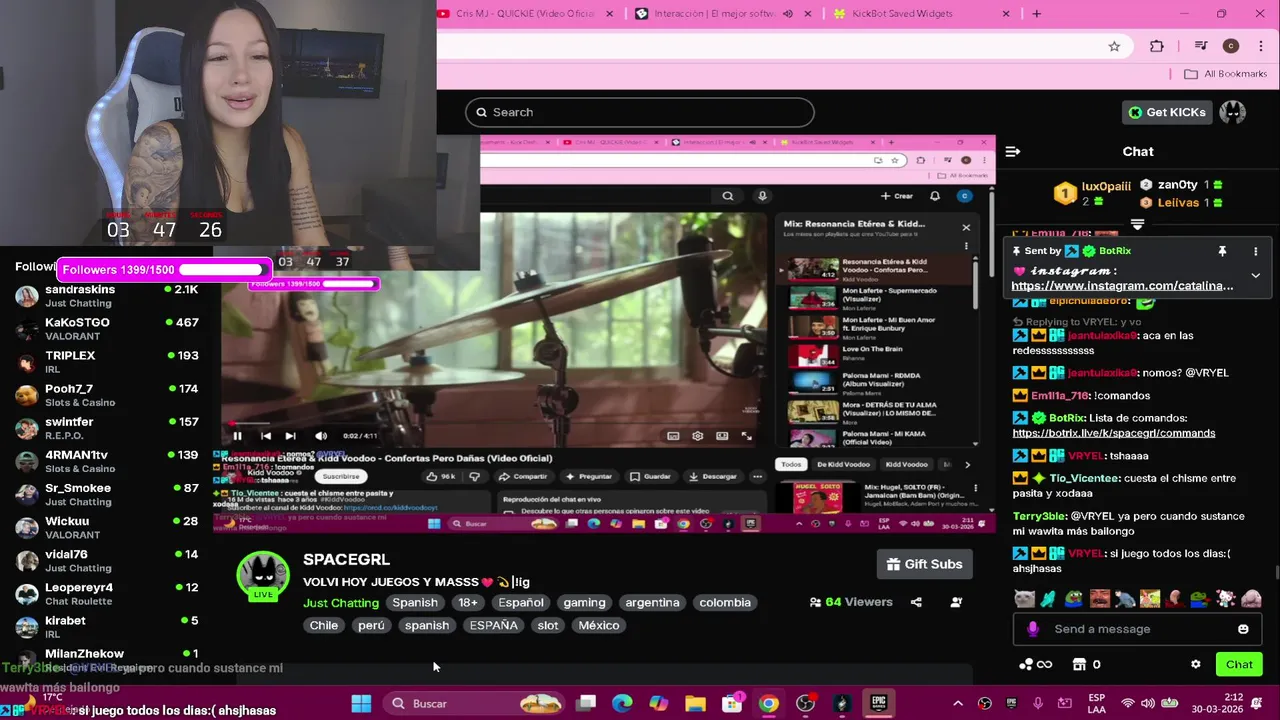Select the slot tag
The image size is (1280, 720).
point(548,626)
